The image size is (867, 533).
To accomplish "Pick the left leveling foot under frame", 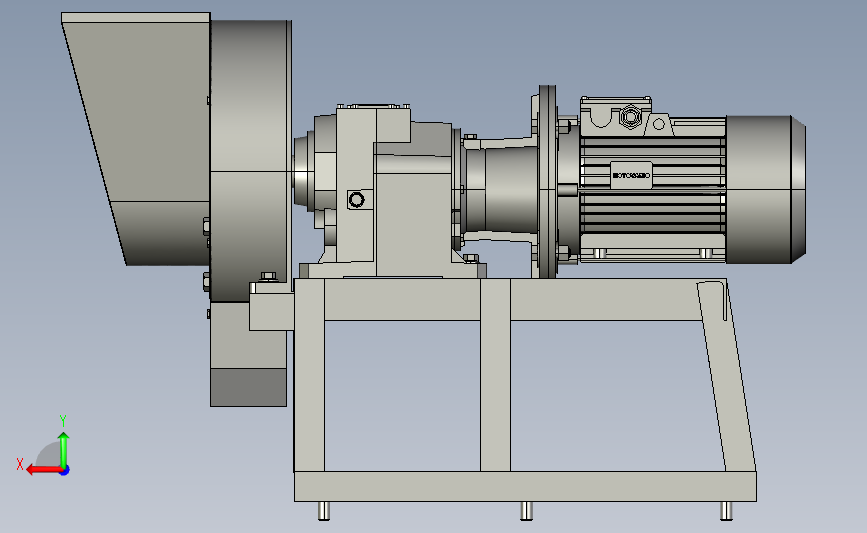I will pos(324,511).
